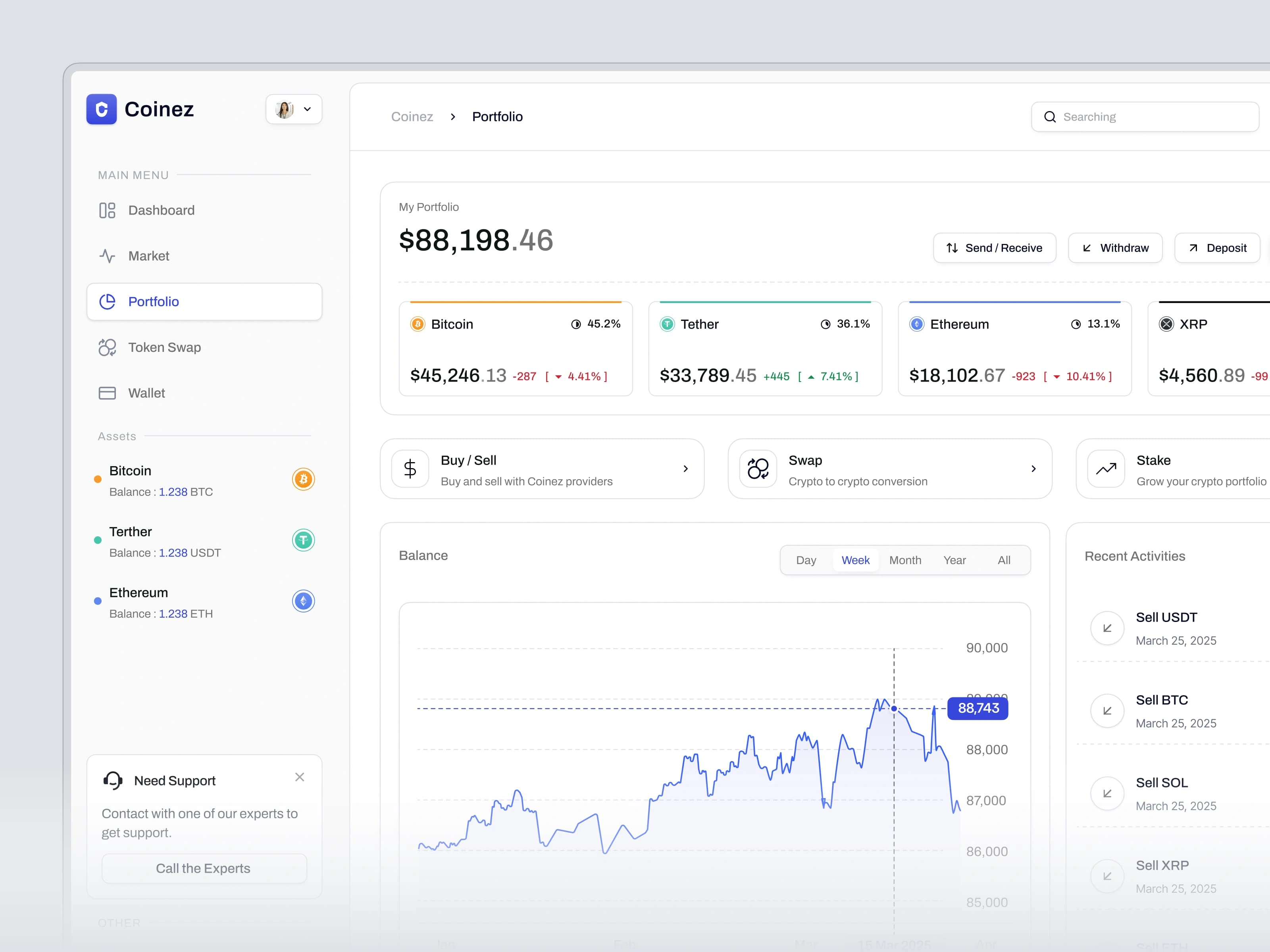
Task: Open the Bitcoin portfolio card
Action: point(516,348)
